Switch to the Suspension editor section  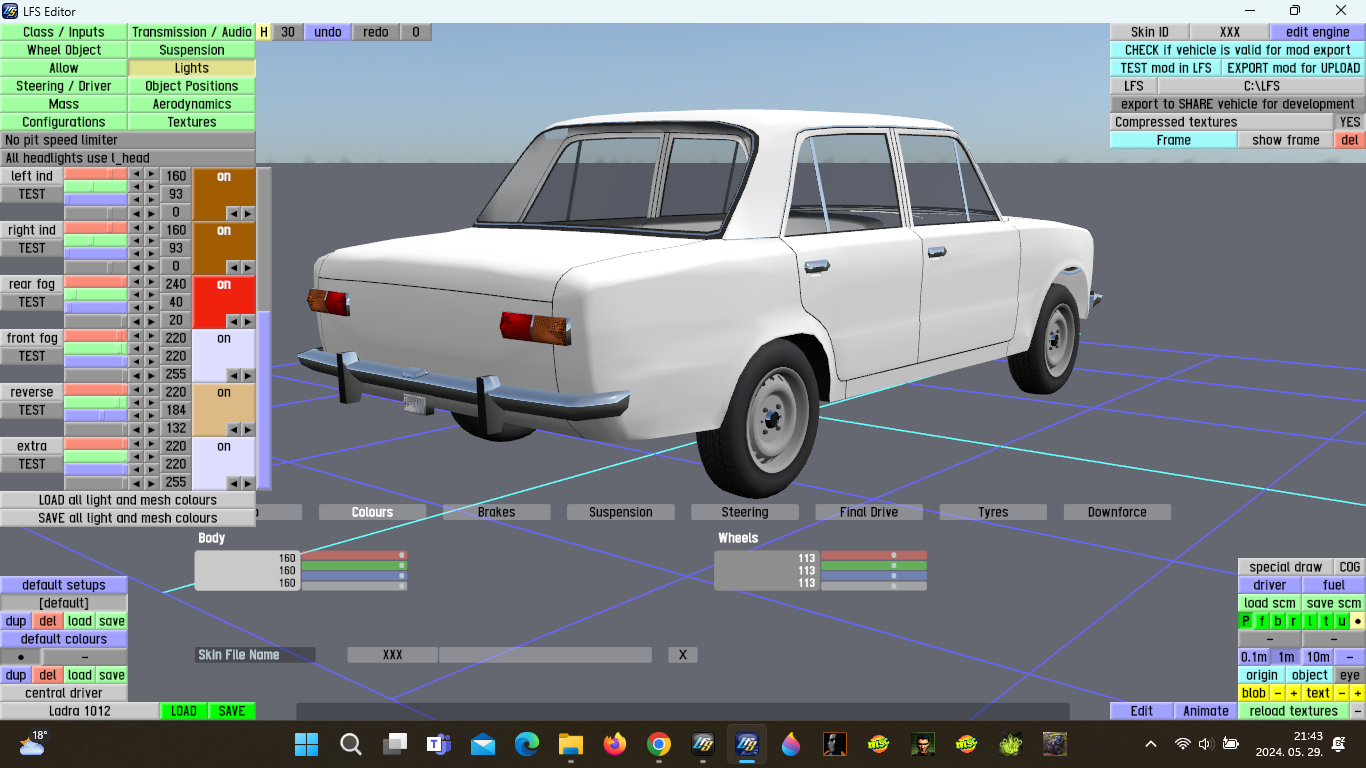pyautogui.click(x=192, y=50)
